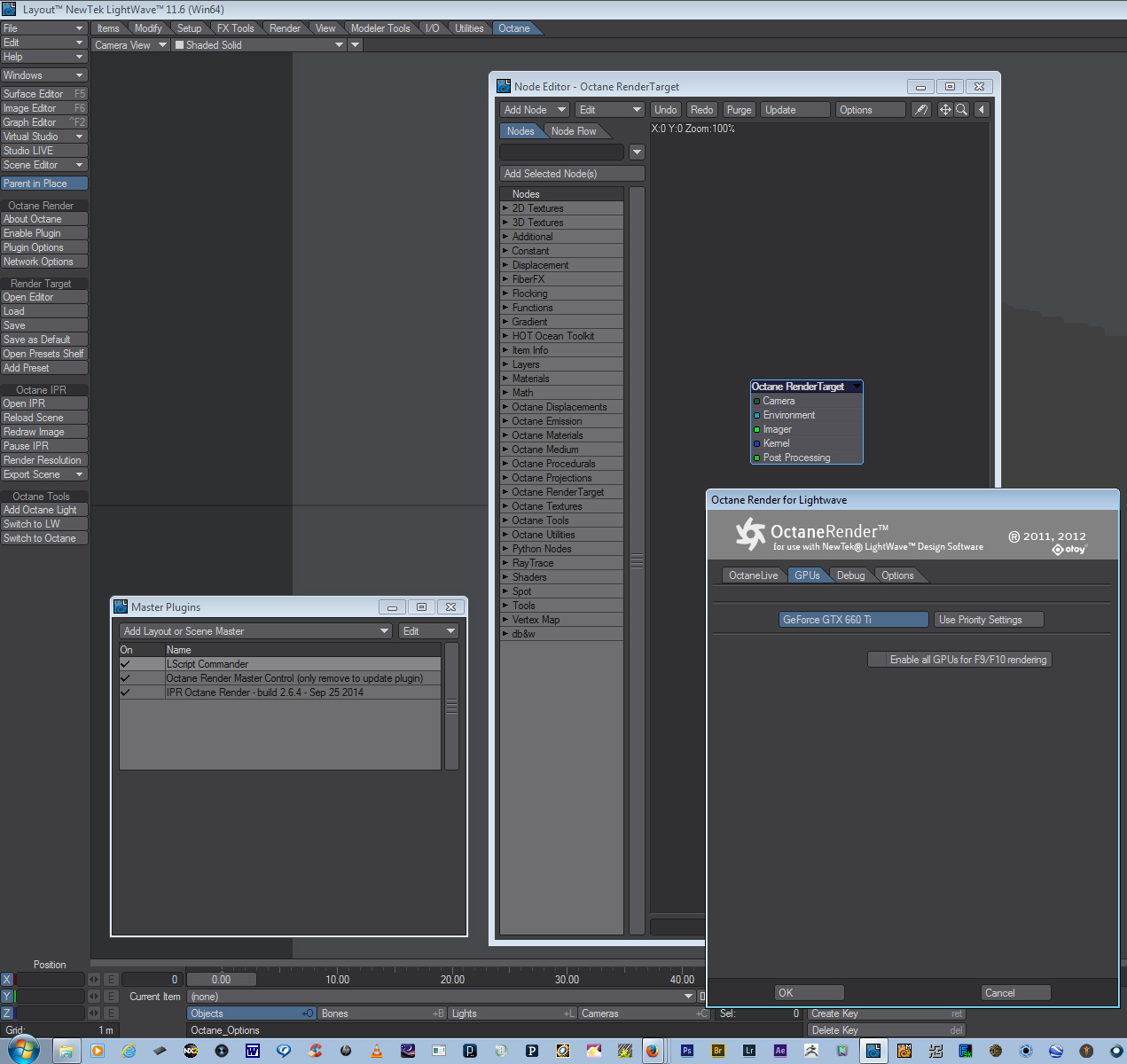This screenshot has height=1064, width=1127.
Task: Expand the 2D Textures node category
Action: tap(505, 208)
